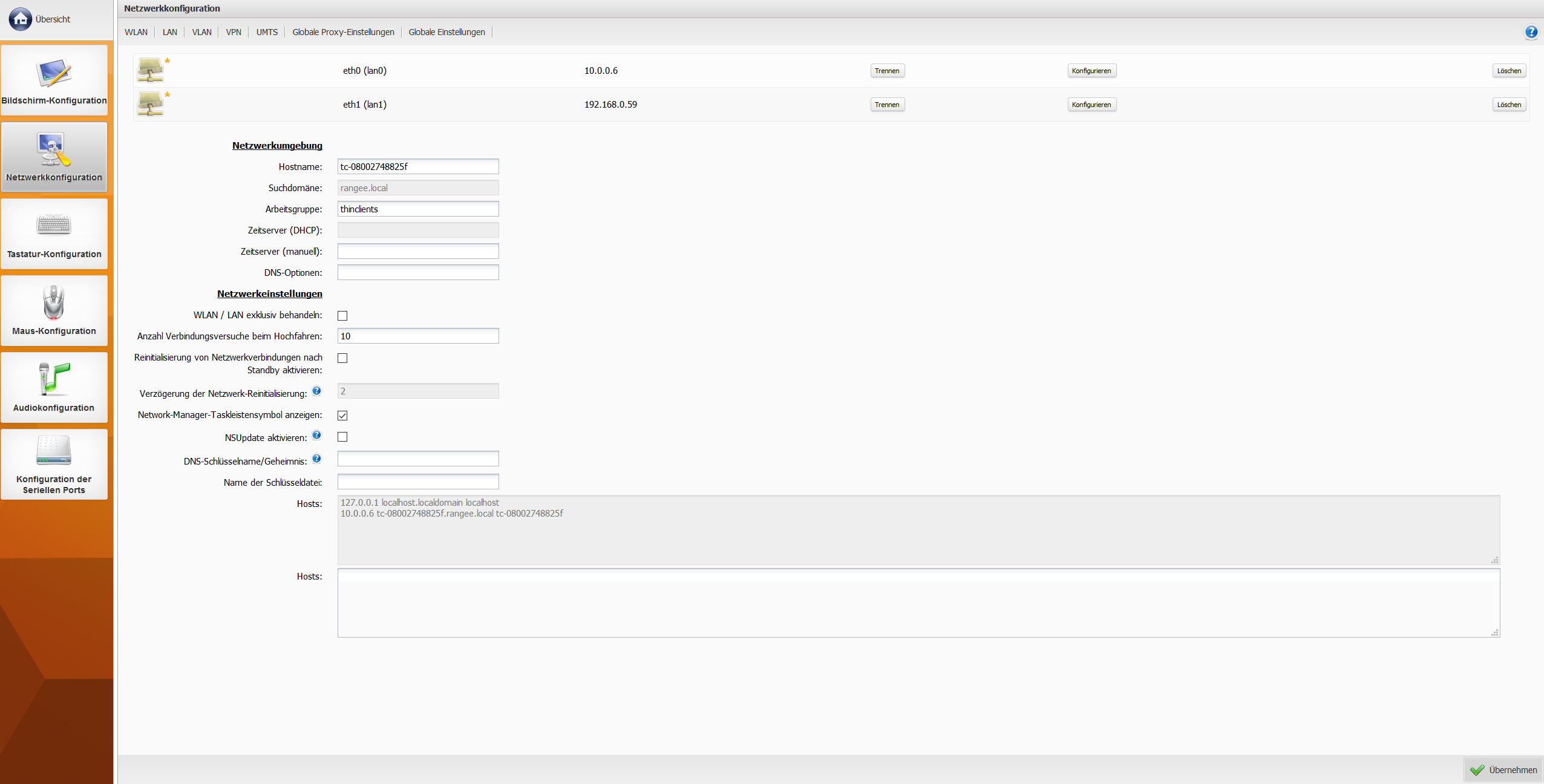Viewport: 1544px width, 784px height.
Task: Open Maus-Konfiguration in the sidebar
Action: (x=54, y=310)
